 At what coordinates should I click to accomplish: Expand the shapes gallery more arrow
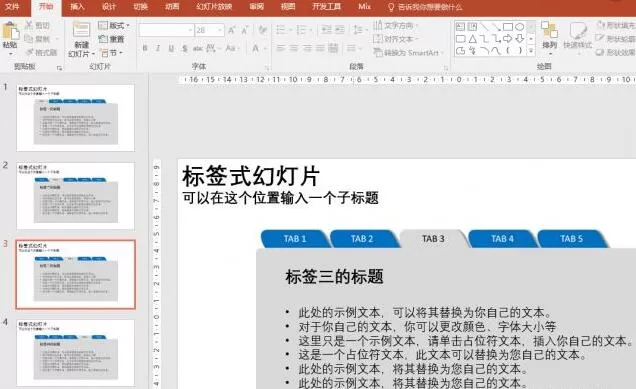point(531,51)
